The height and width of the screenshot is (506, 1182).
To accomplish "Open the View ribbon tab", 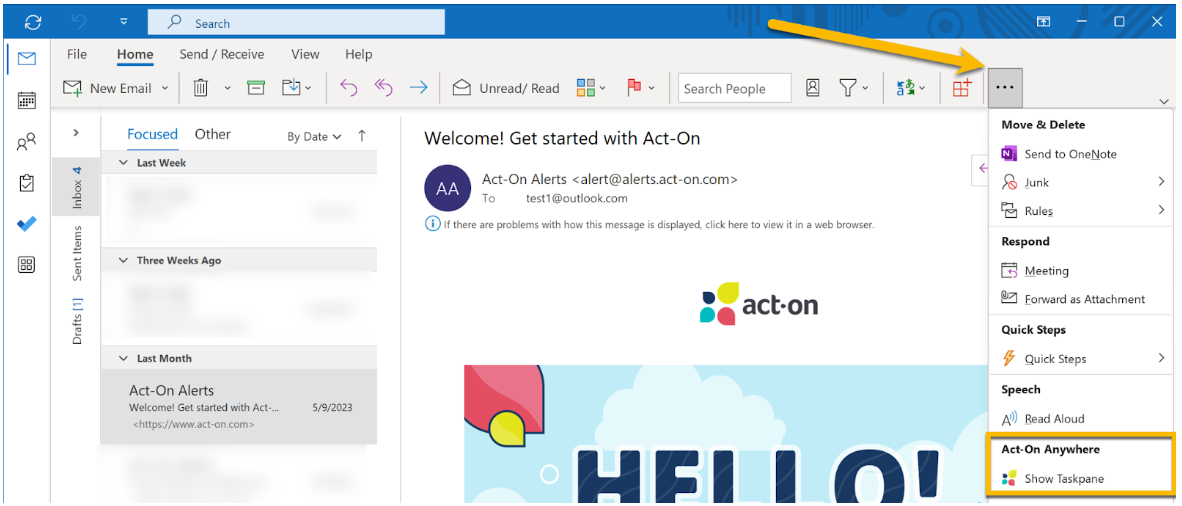I will [305, 54].
